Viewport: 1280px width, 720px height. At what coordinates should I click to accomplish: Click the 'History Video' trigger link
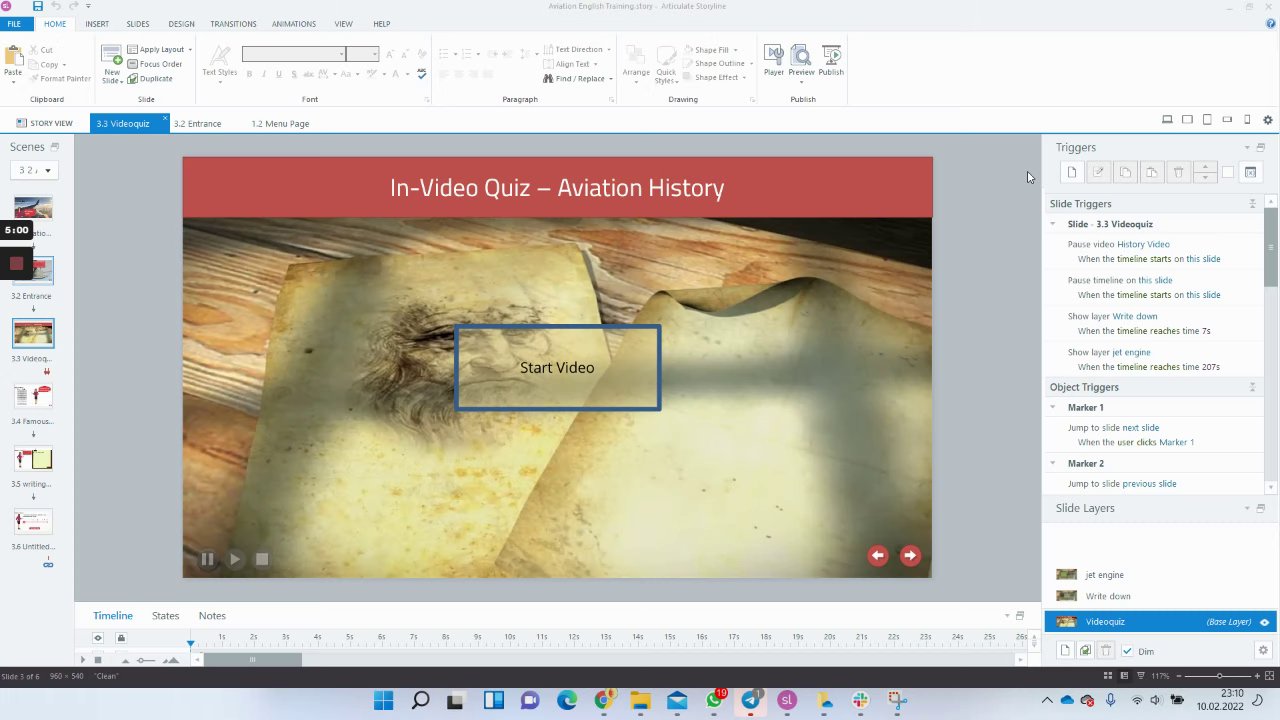coord(1143,244)
